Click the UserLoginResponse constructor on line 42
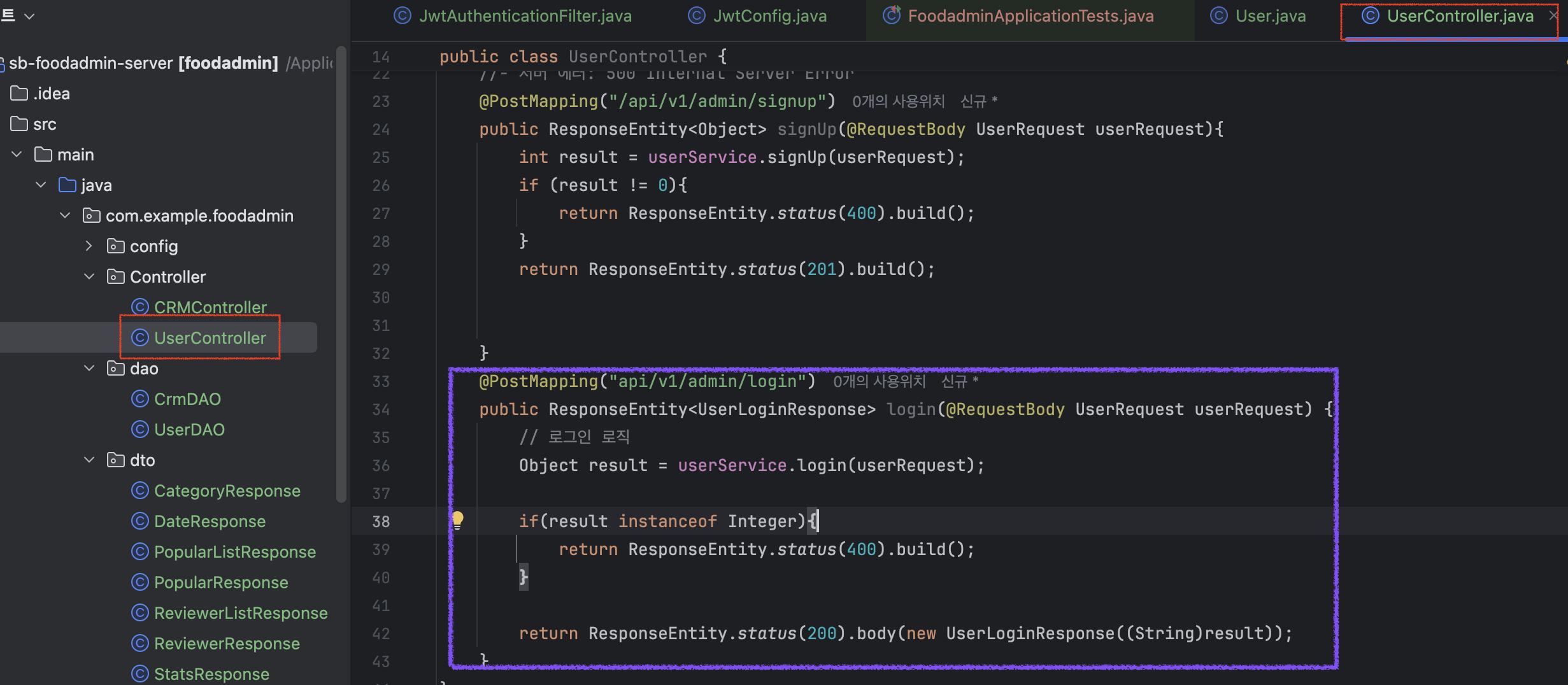 pos(1030,633)
